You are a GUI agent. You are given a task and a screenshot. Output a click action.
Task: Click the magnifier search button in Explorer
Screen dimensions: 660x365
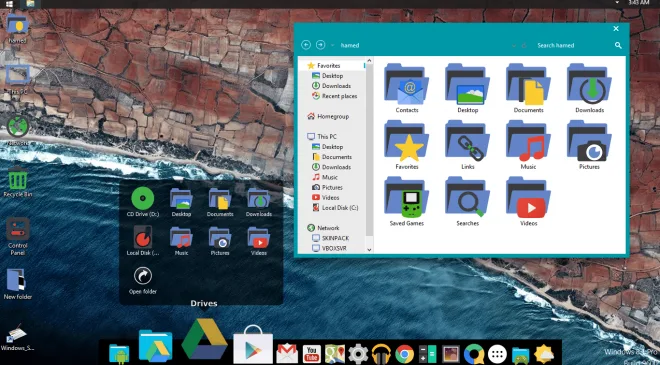618,45
